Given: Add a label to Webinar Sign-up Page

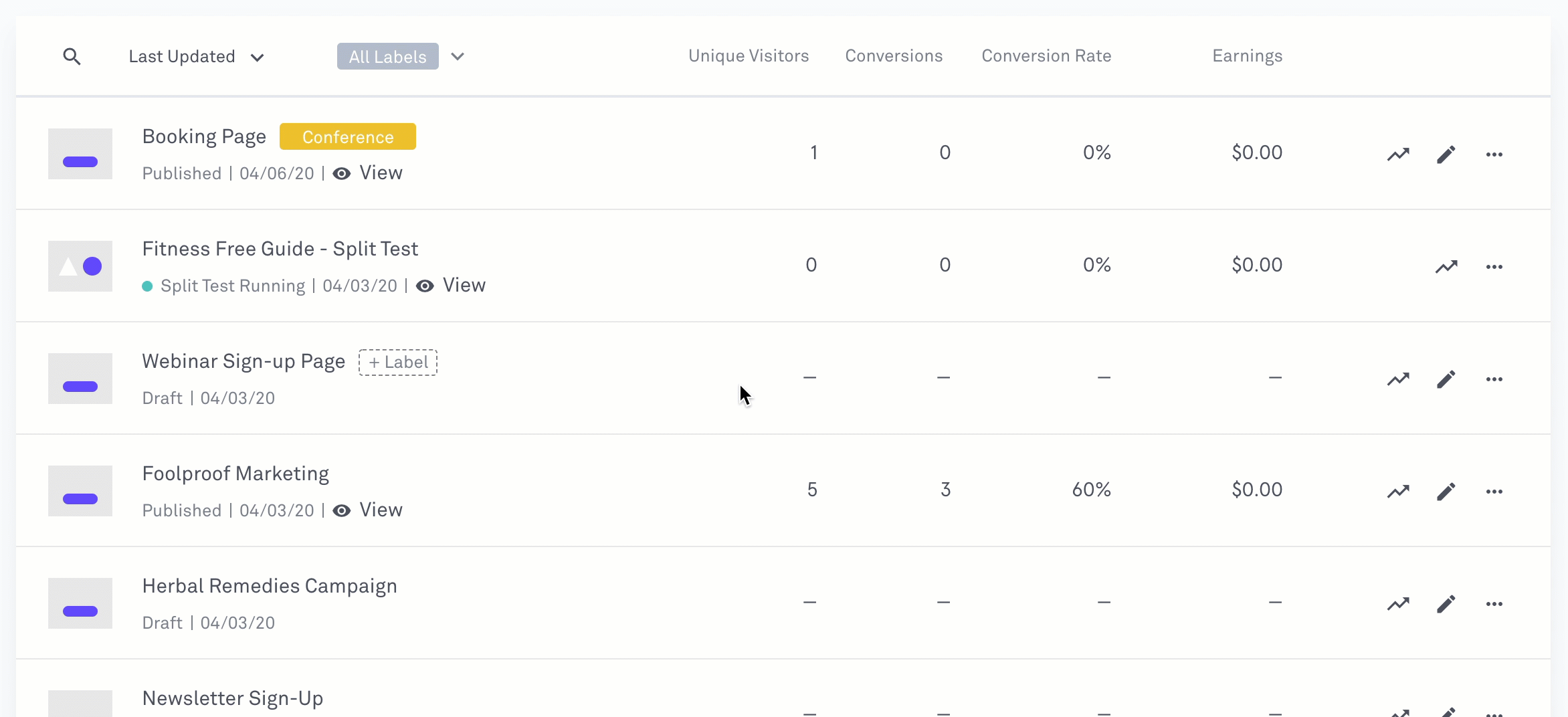Looking at the screenshot, I should click(397, 362).
